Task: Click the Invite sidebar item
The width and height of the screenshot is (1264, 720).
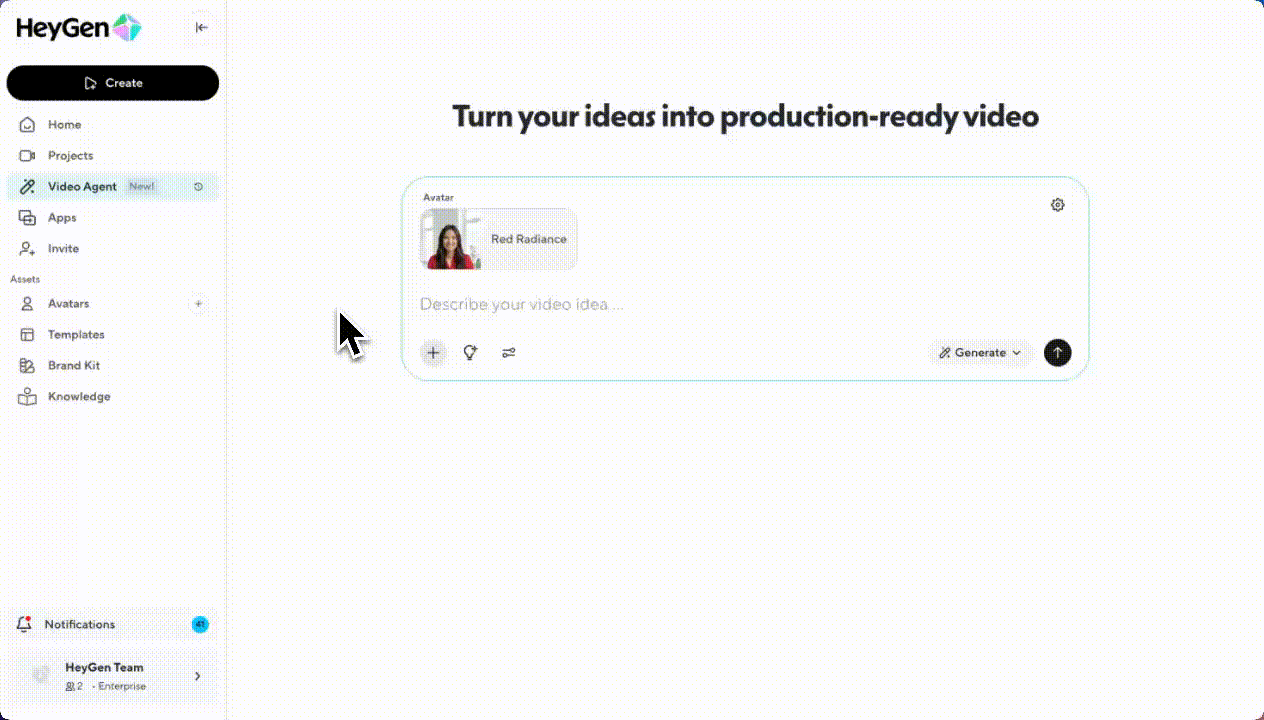Action: [x=63, y=249]
